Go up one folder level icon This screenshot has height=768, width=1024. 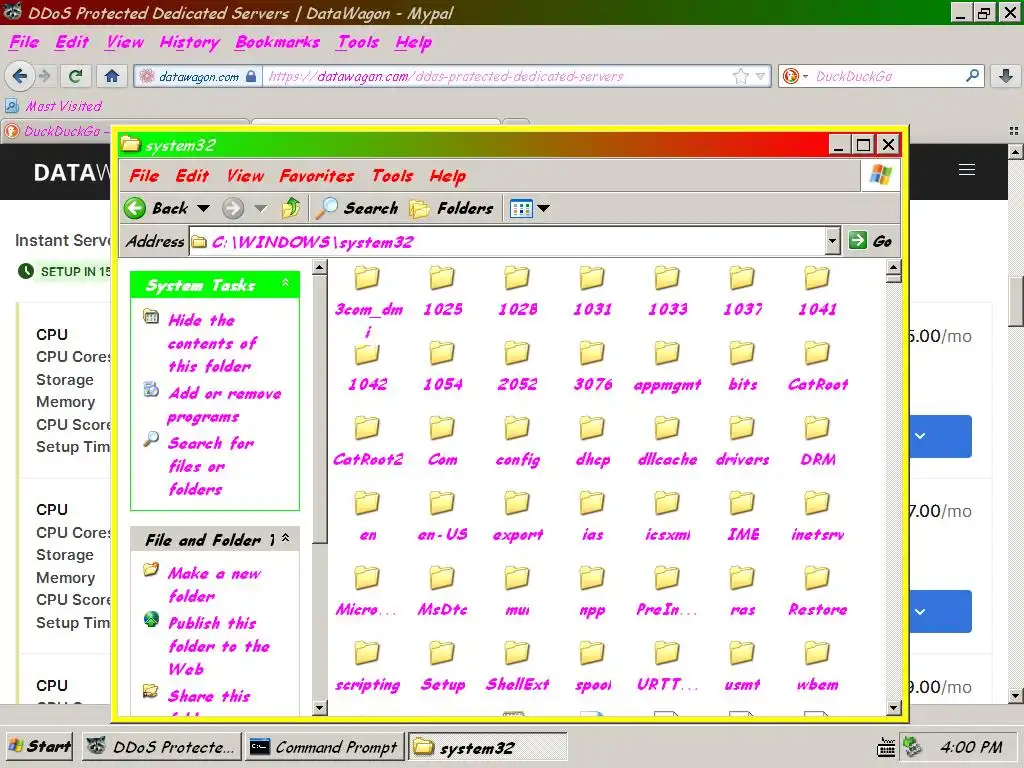coord(291,208)
